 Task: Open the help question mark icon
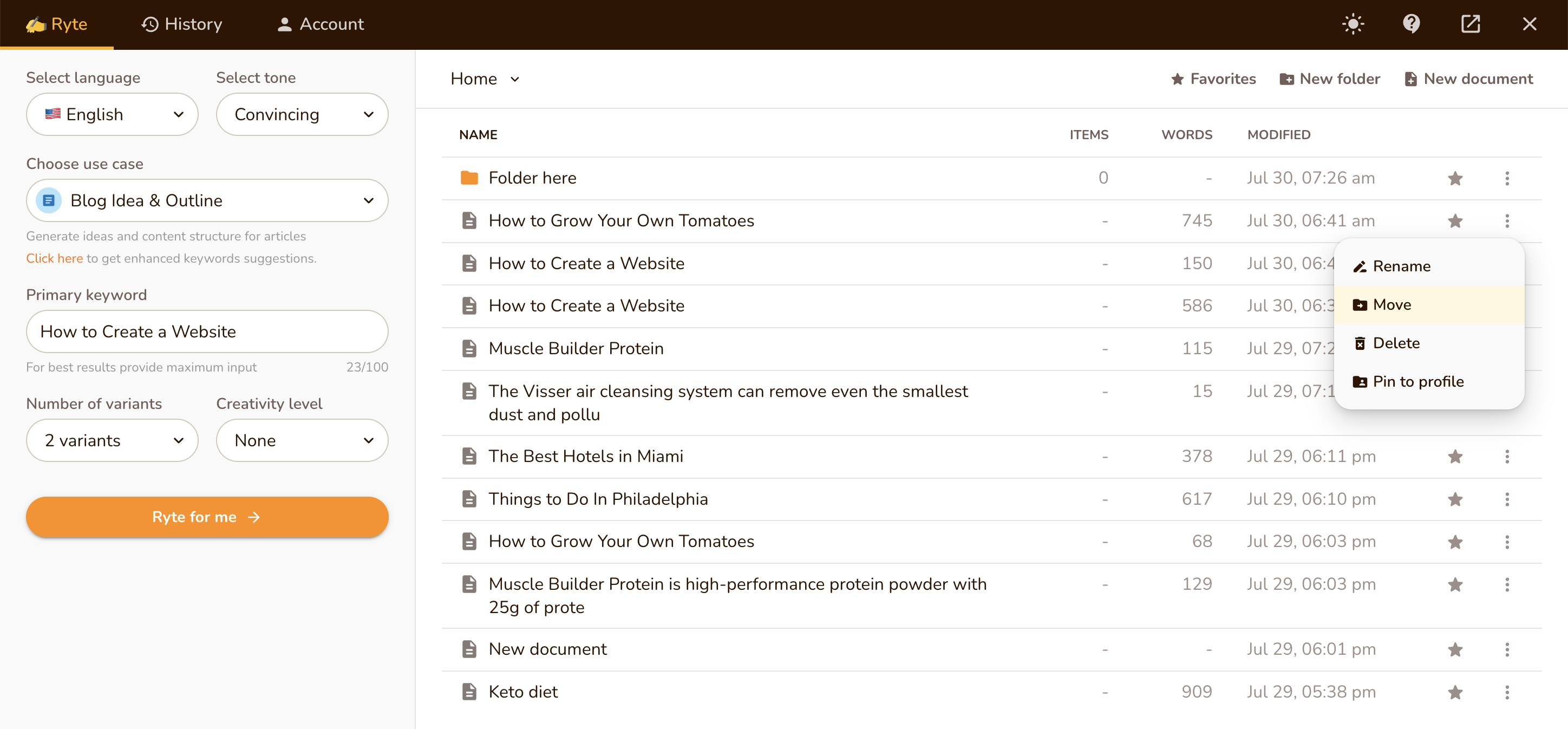(1411, 24)
